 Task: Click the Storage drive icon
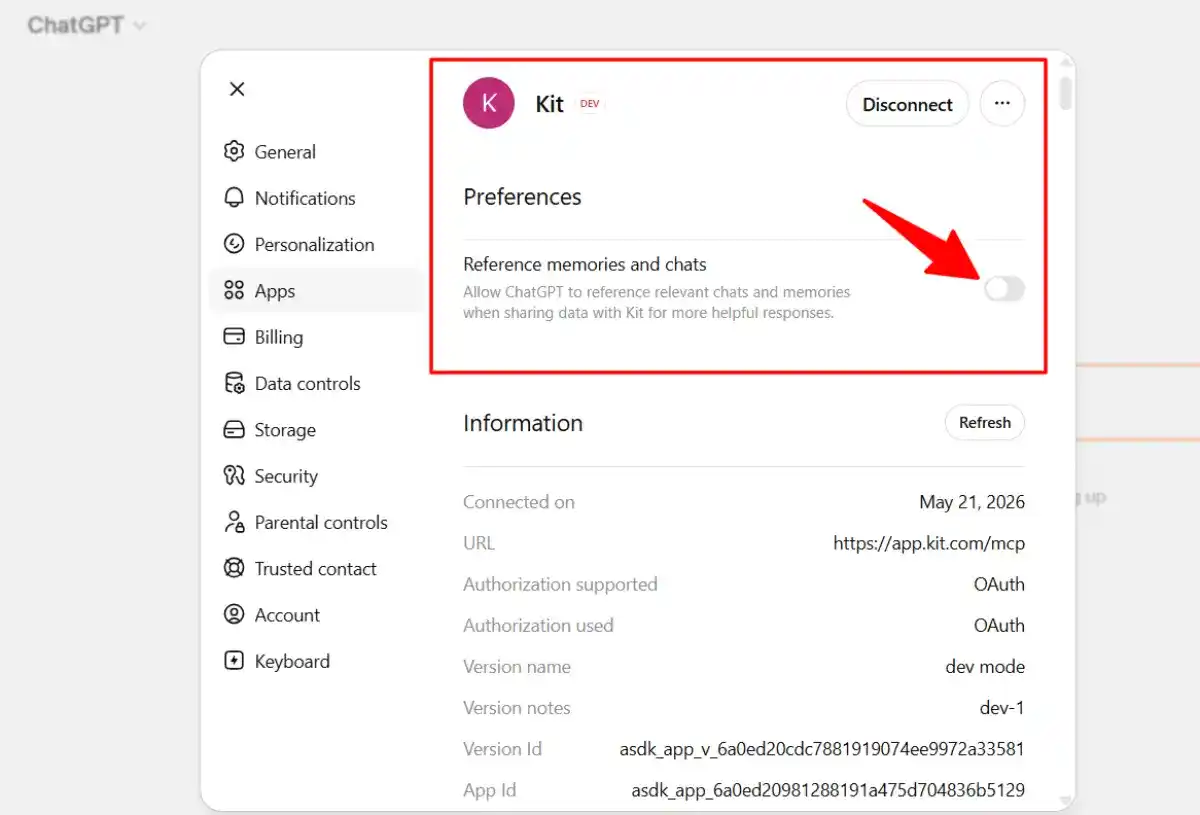pyautogui.click(x=234, y=430)
